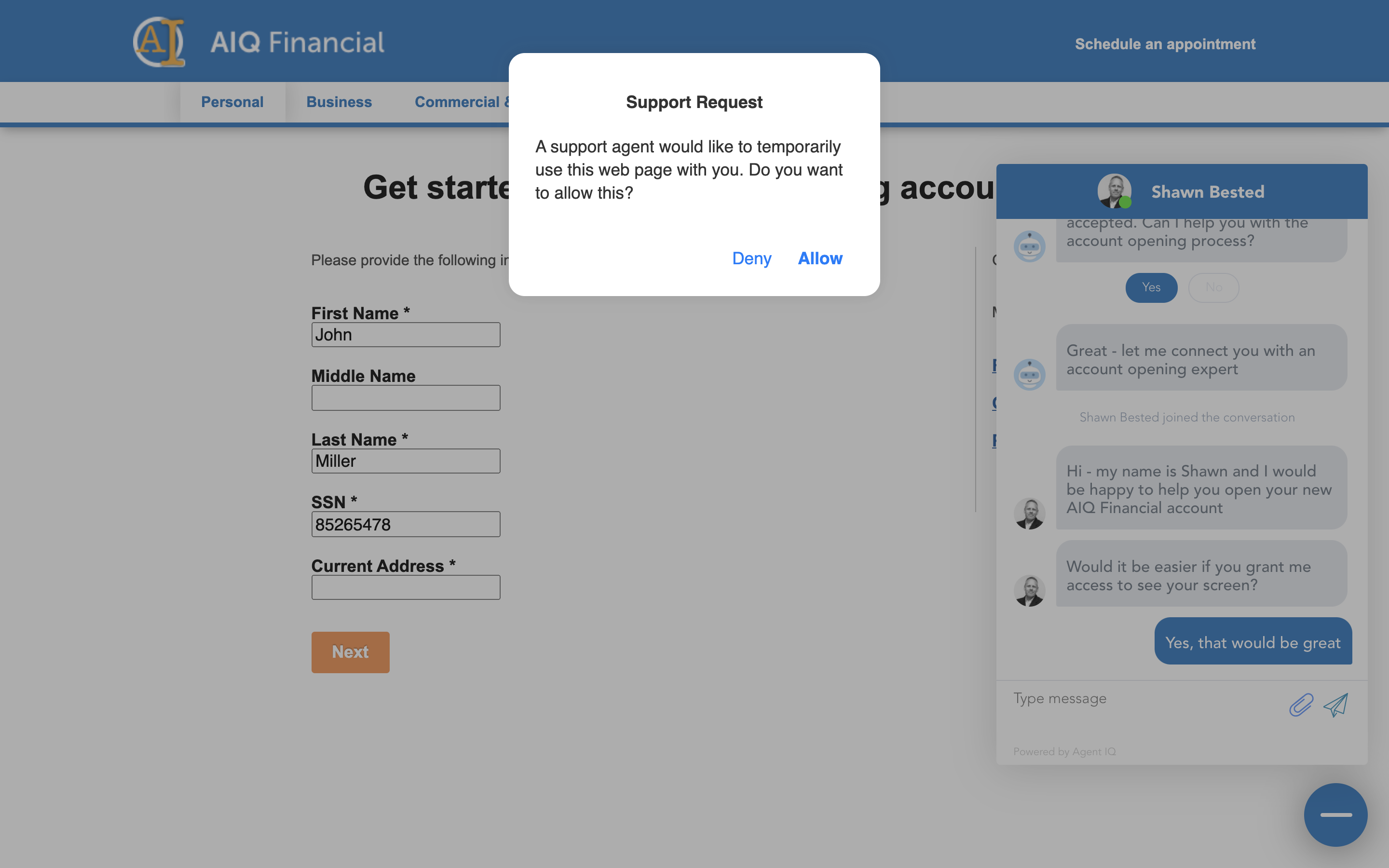Click the First Name input field

pos(406,335)
